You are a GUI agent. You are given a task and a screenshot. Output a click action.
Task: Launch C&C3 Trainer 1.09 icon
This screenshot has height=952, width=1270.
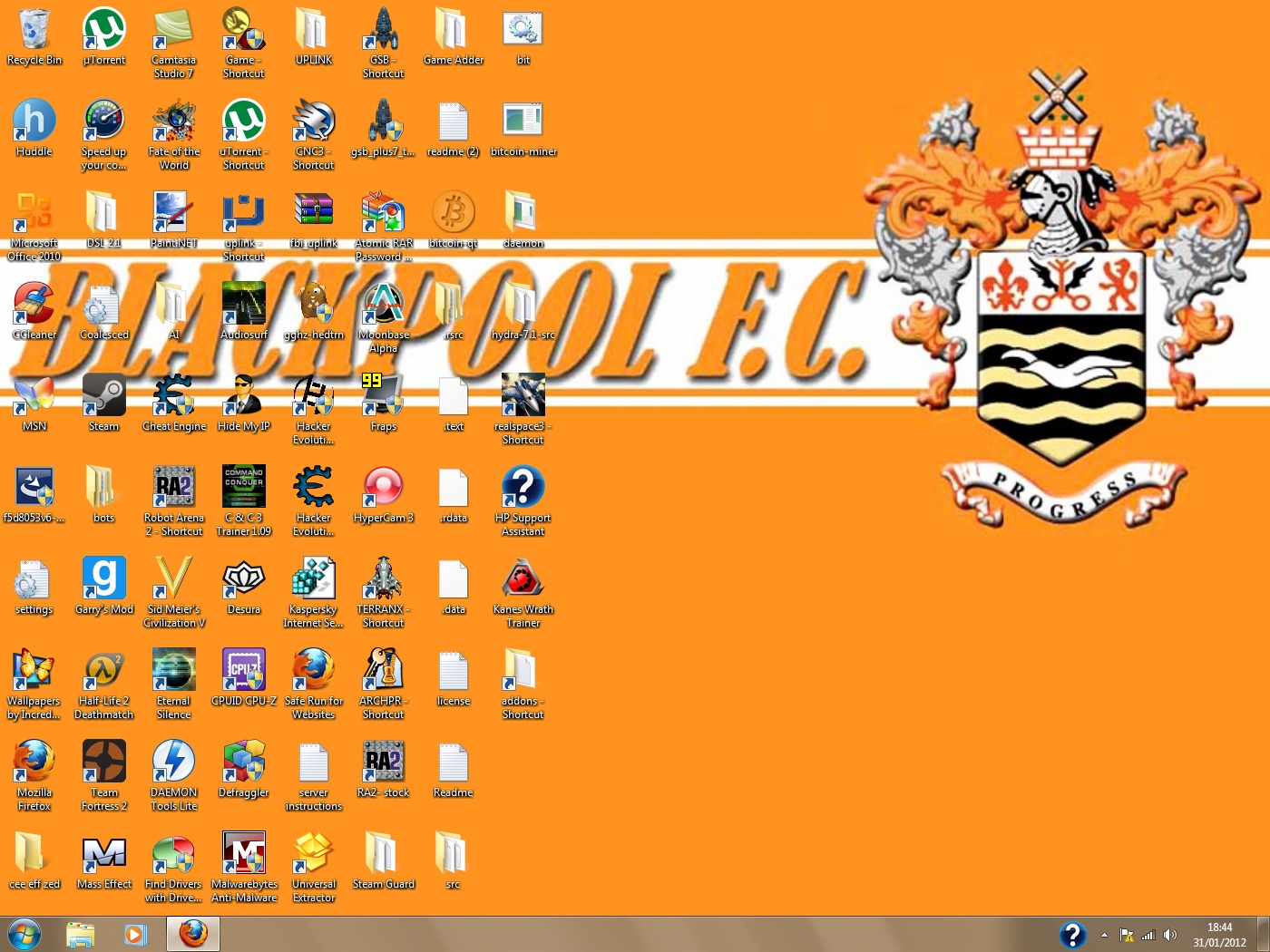click(x=244, y=500)
